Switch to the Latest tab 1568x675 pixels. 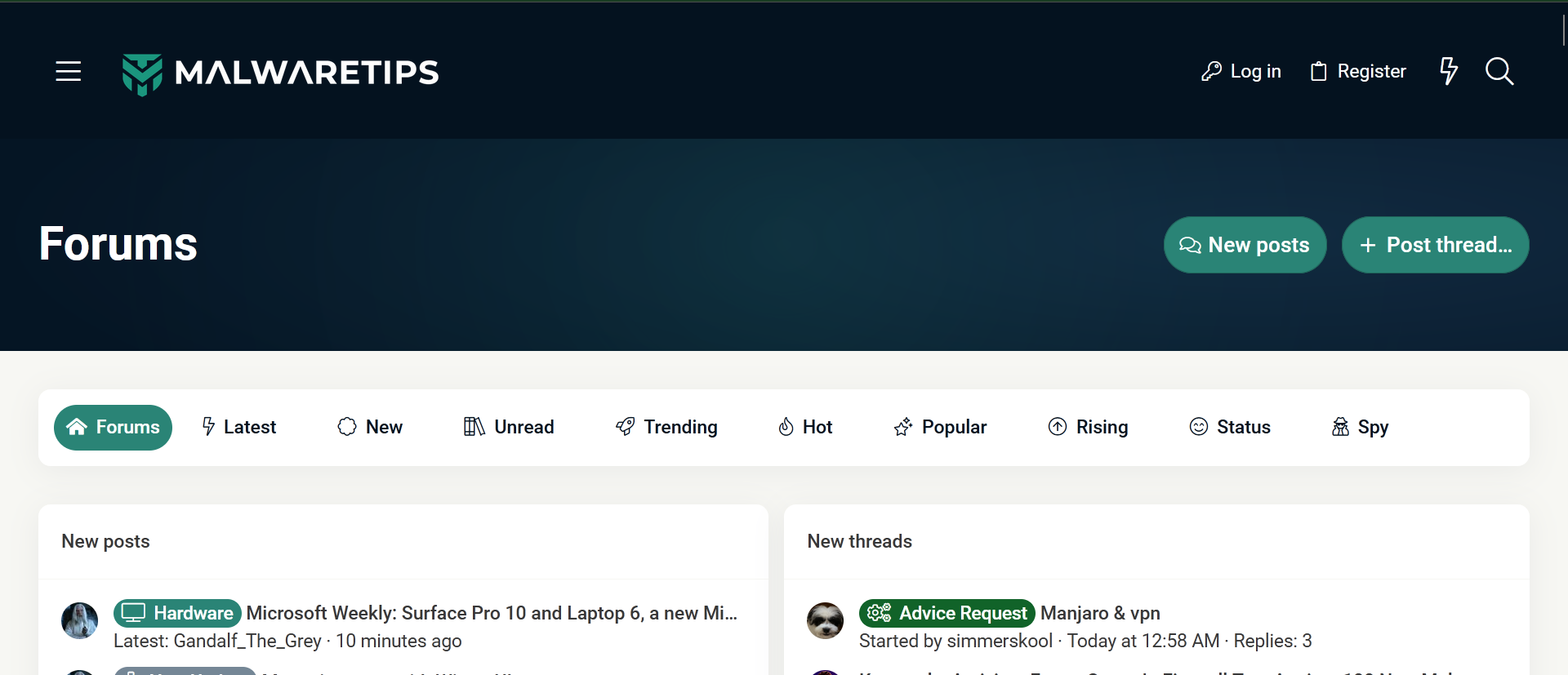coord(239,428)
